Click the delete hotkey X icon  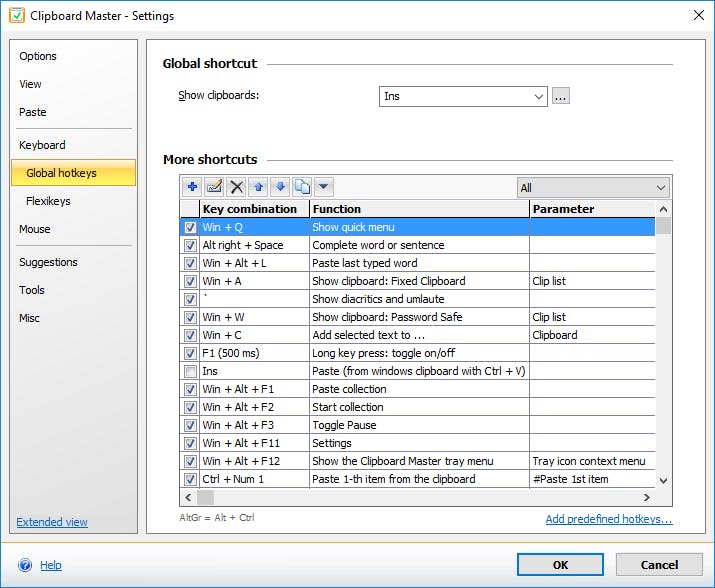(237, 187)
